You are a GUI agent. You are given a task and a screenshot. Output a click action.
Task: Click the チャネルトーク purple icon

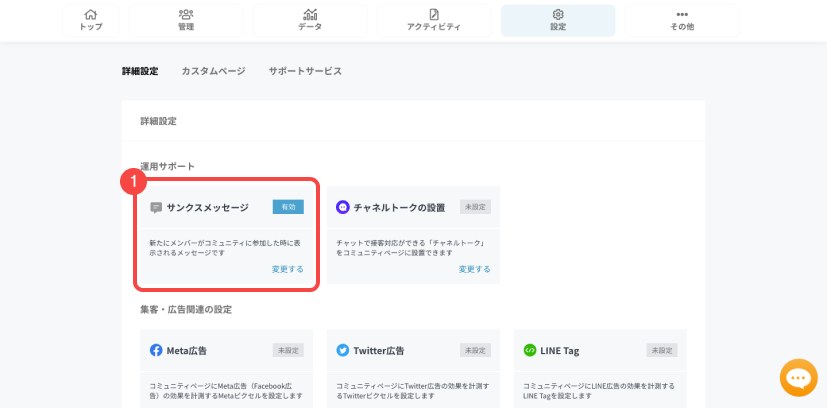pyautogui.click(x=343, y=207)
